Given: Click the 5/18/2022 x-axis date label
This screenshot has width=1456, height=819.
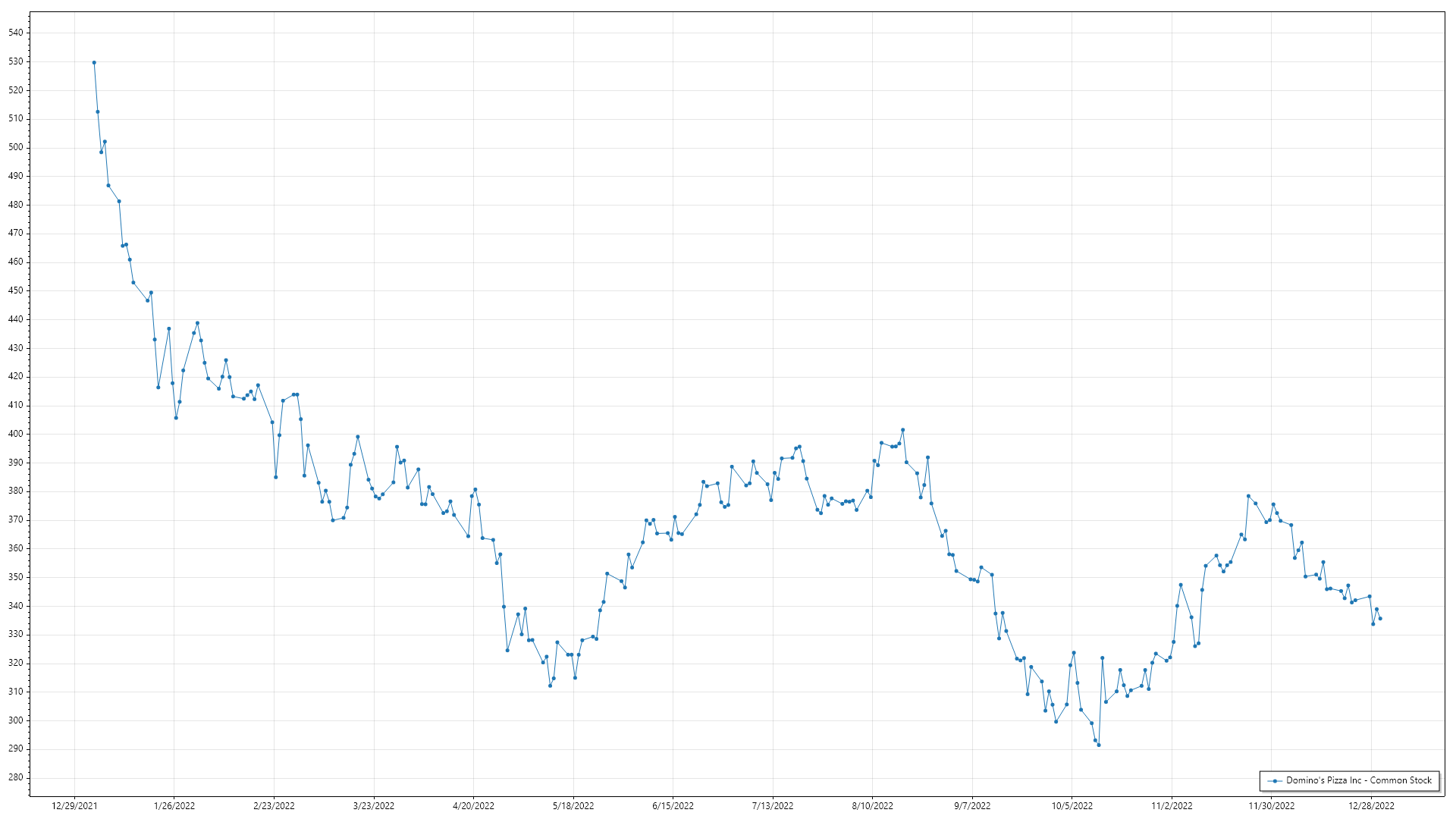Looking at the screenshot, I should [573, 806].
